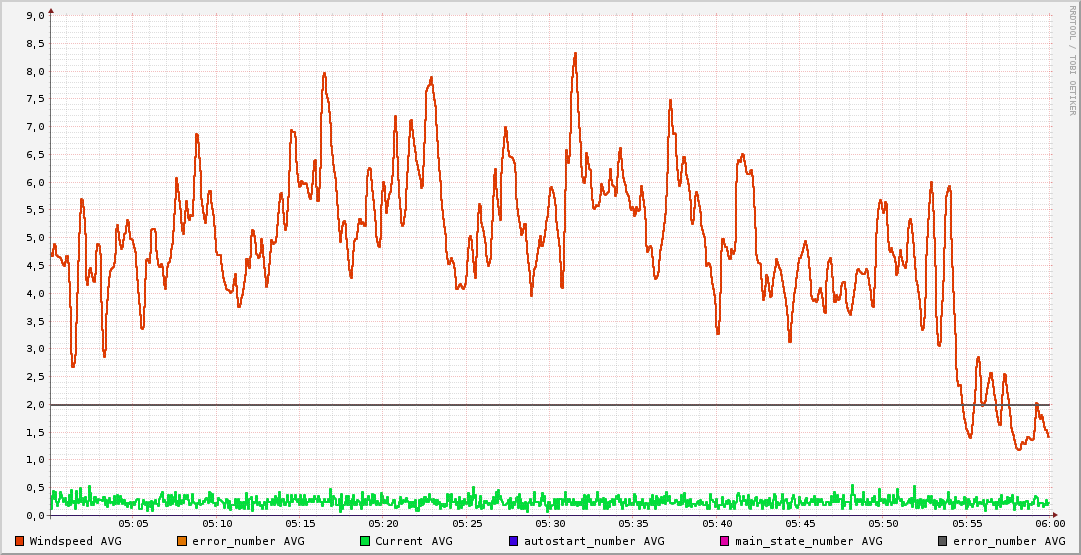1081x555 pixels.
Task: Click the orange error_number legend color box
Action: pos(182,541)
